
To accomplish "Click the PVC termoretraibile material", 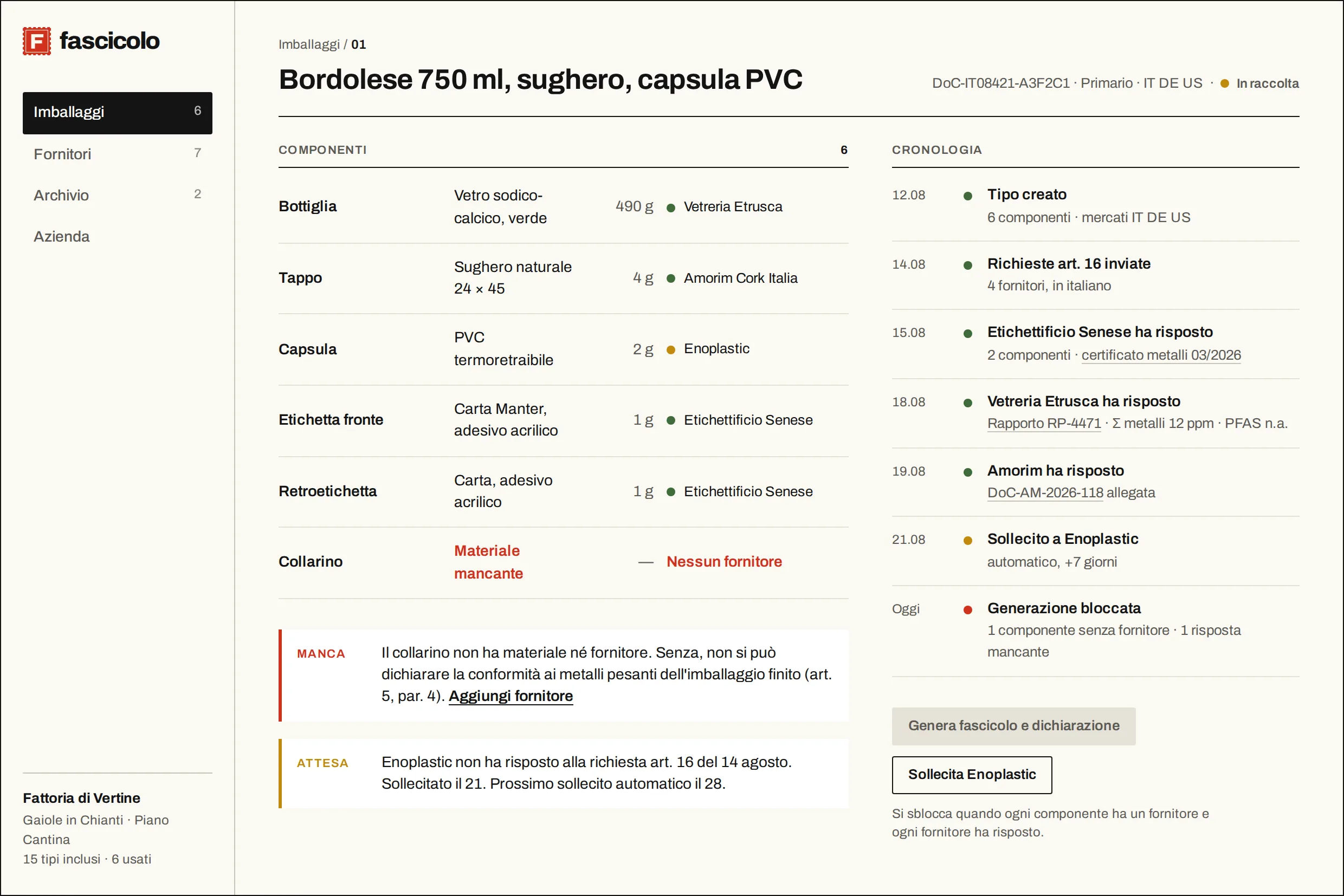I will pos(503,348).
